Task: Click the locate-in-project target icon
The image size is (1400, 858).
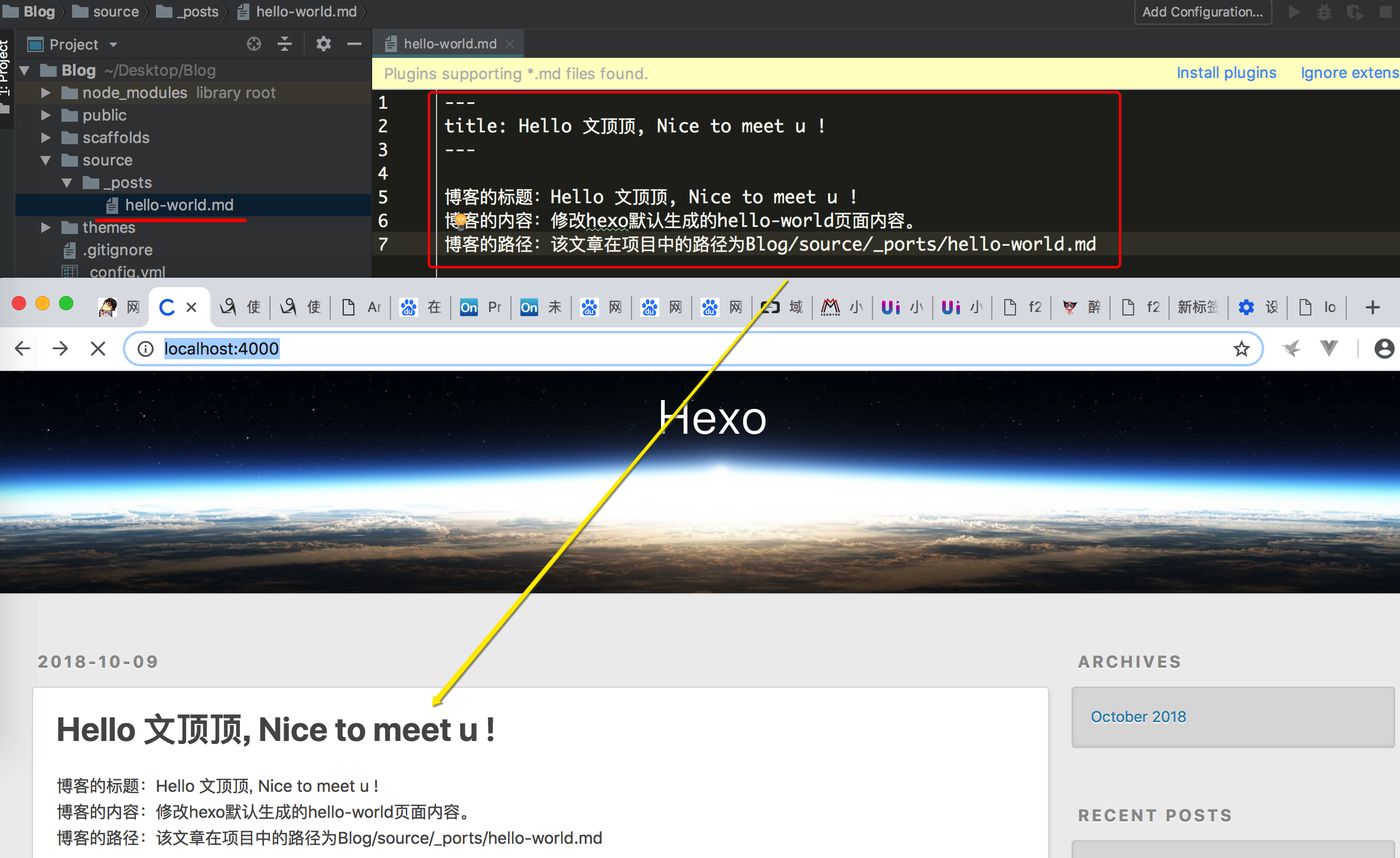Action: [x=254, y=44]
